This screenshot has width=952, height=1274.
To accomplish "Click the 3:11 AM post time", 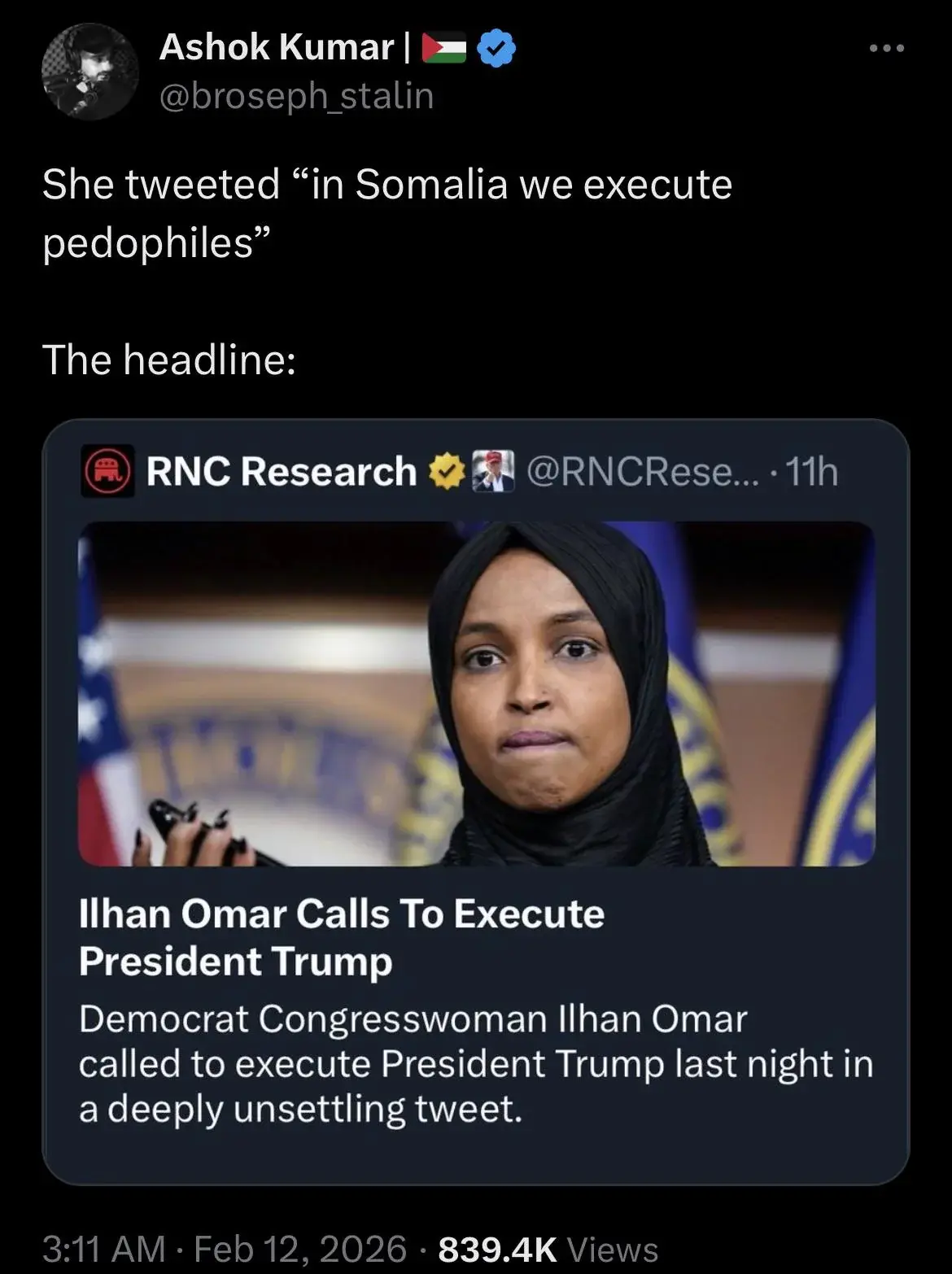I will click(103, 1249).
